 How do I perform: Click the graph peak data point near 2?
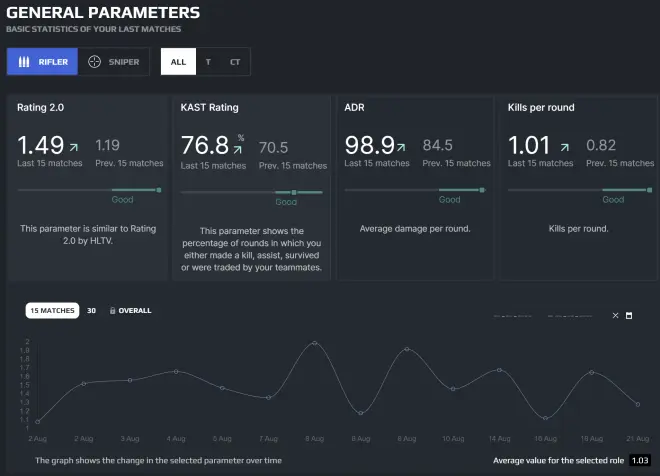point(315,343)
